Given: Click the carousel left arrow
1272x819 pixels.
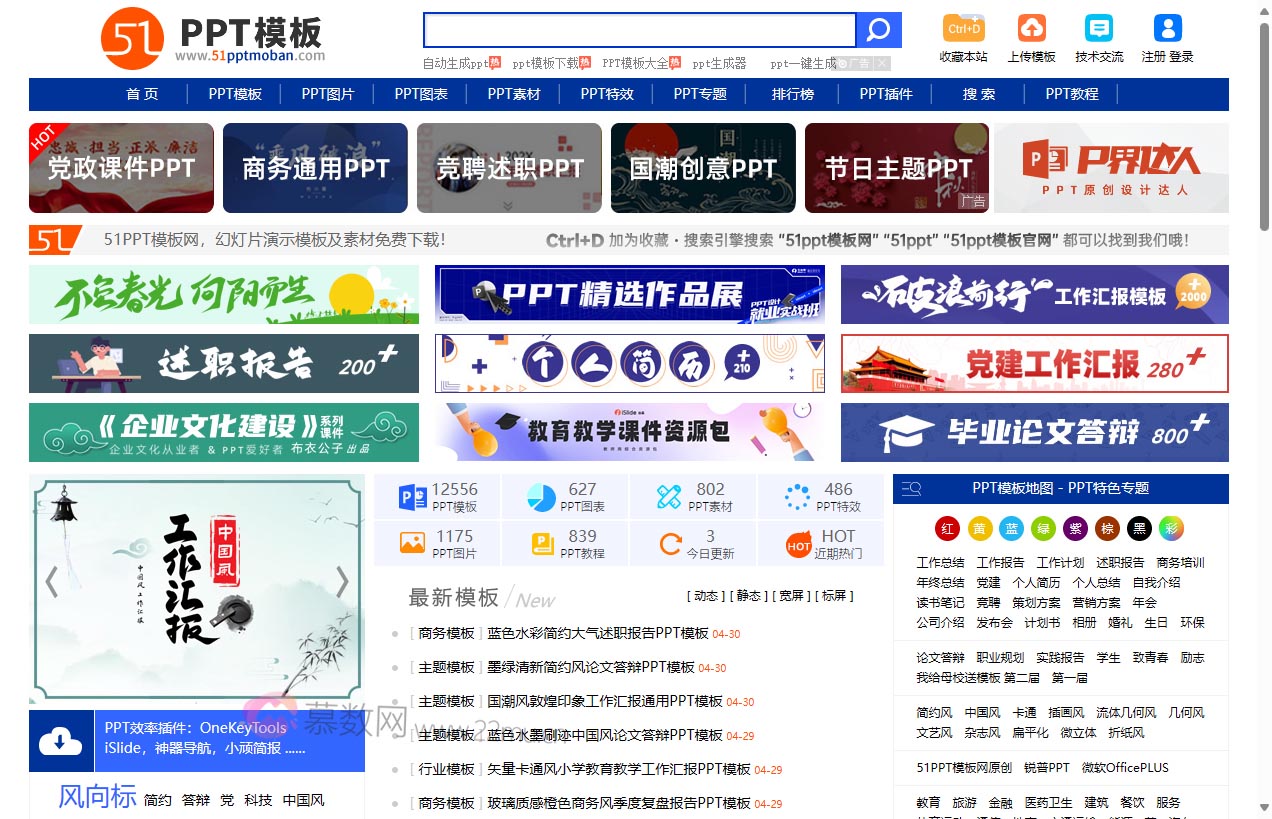Looking at the screenshot, I should click(x=50, y=582).
